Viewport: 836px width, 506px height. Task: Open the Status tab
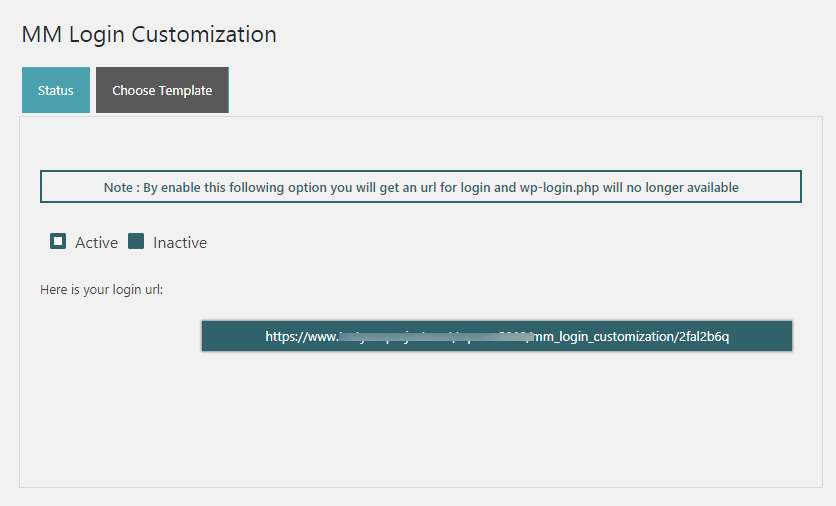tap(56, 90)
